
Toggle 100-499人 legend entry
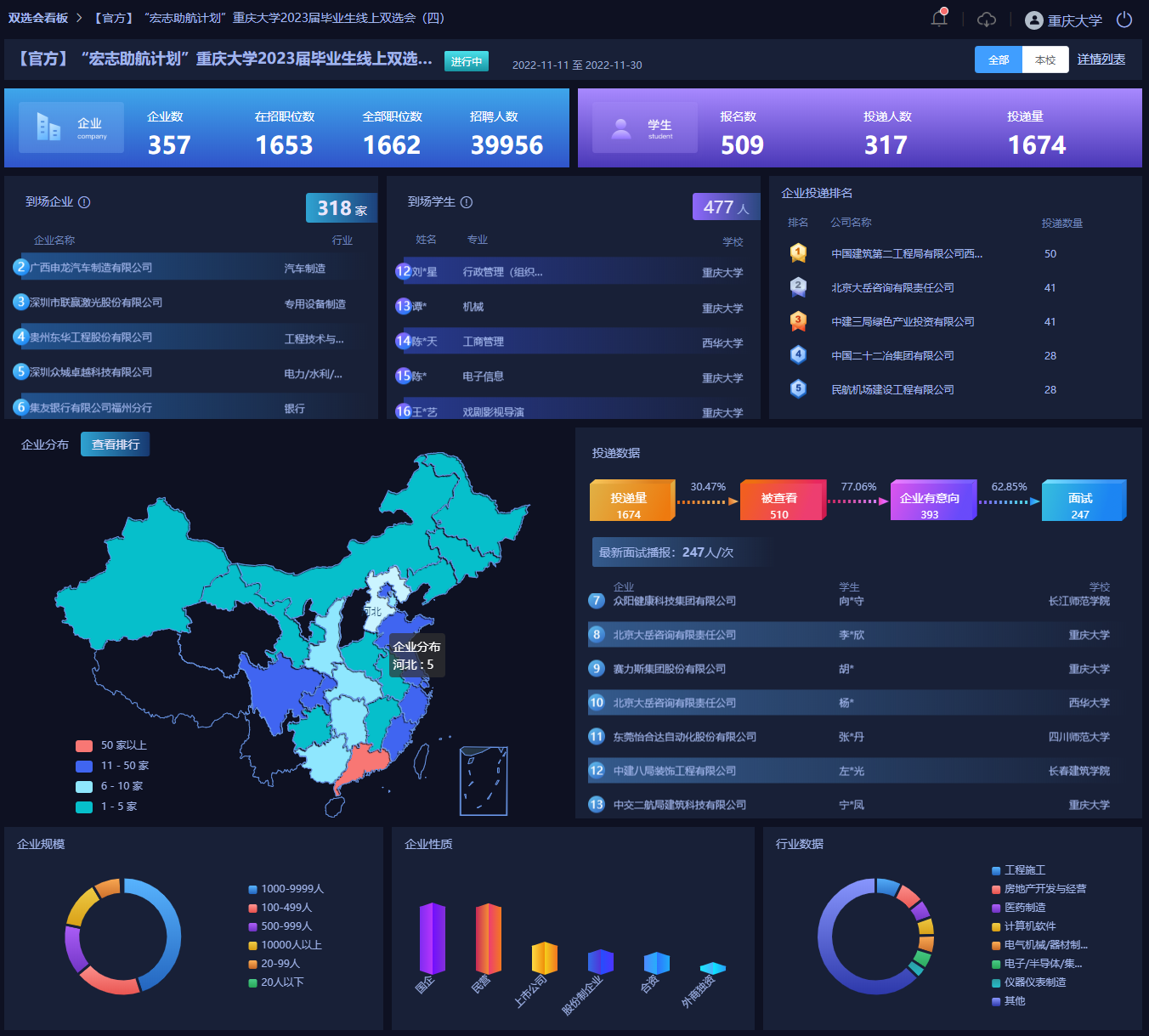click(280, 908)
